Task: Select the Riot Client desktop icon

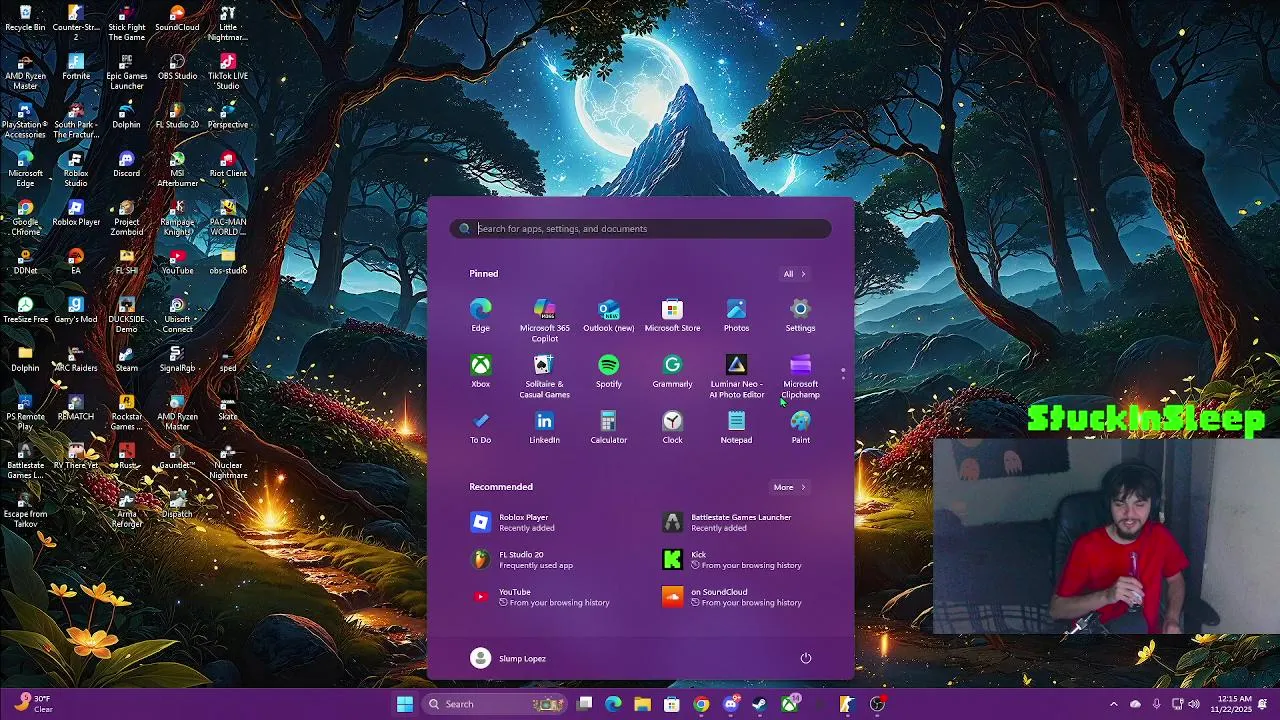Action: tap(228, 164)
